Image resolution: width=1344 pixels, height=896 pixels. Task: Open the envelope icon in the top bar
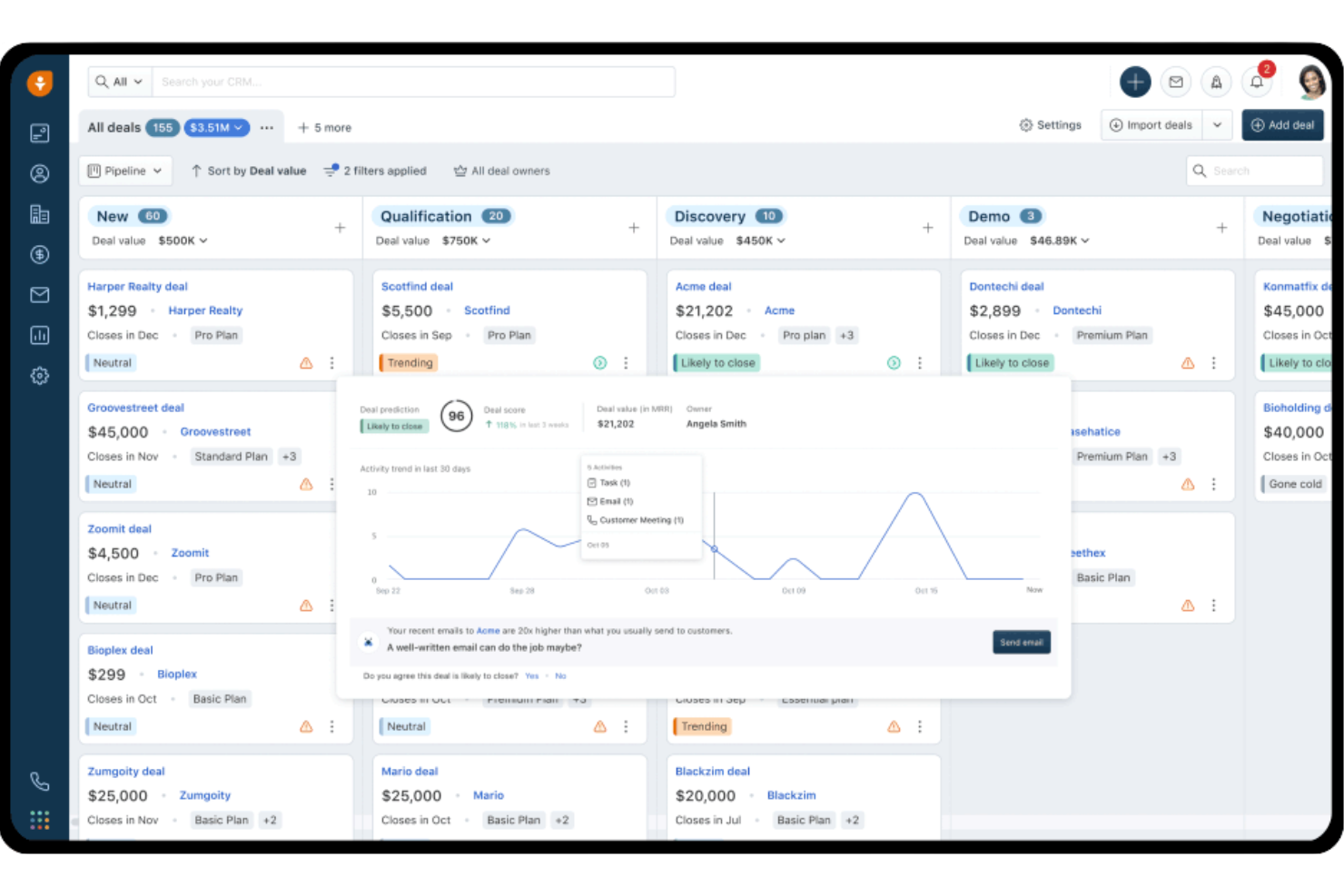point(1176,82)
